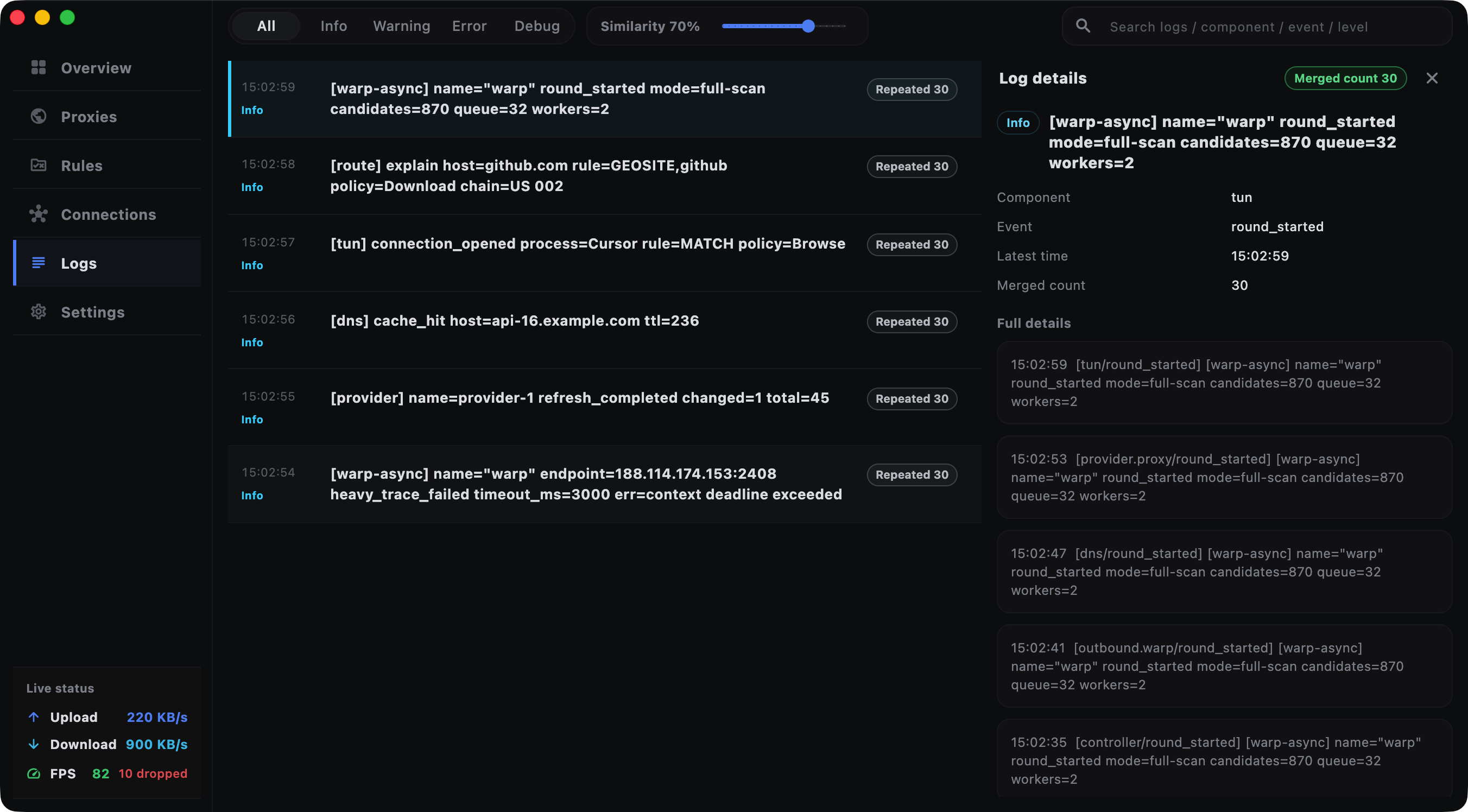Click Info level label under 15:02:58
1468x812 pixels.
point(252,187)
